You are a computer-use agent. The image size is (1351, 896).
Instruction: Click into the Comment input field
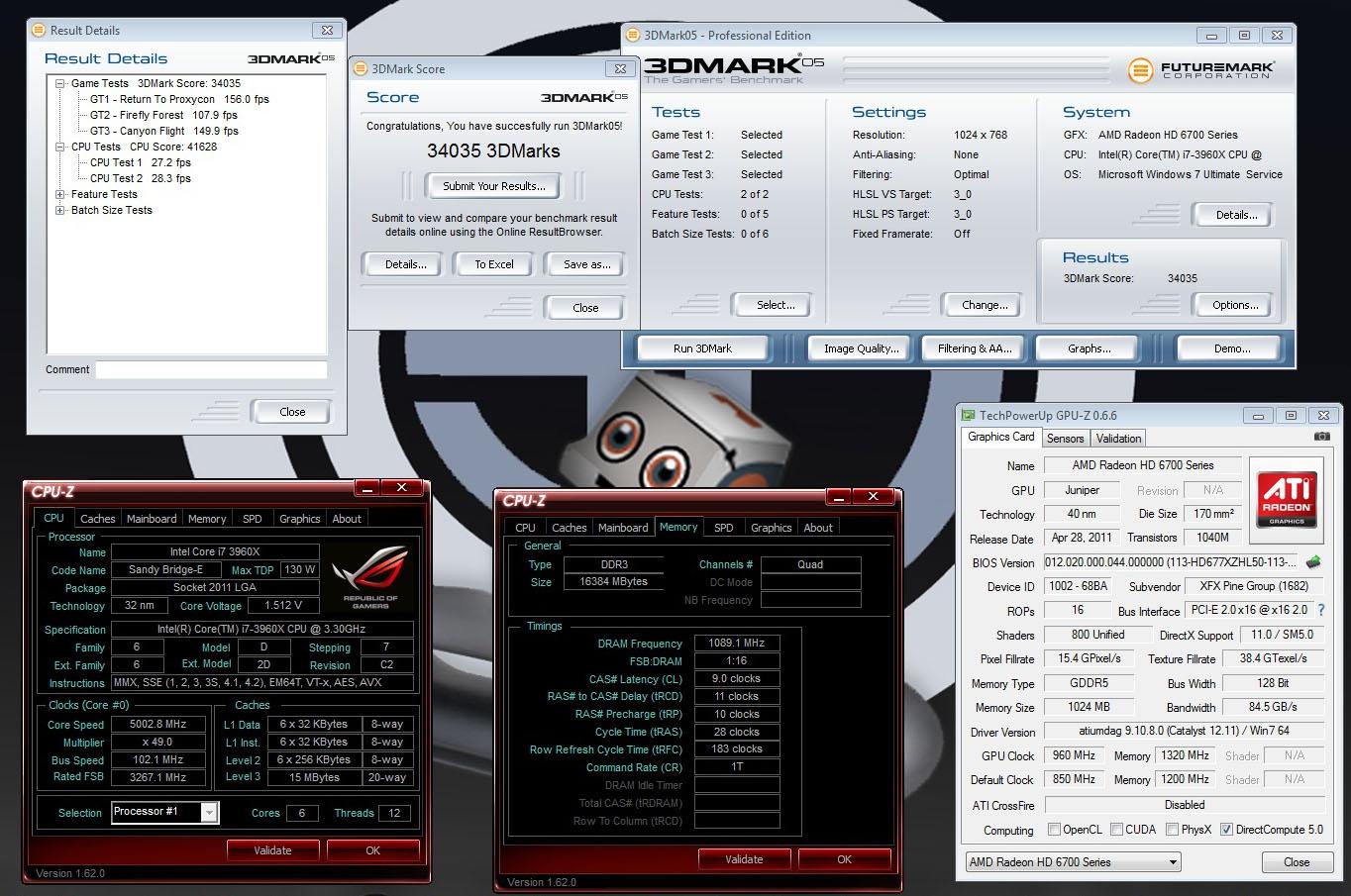211,369
